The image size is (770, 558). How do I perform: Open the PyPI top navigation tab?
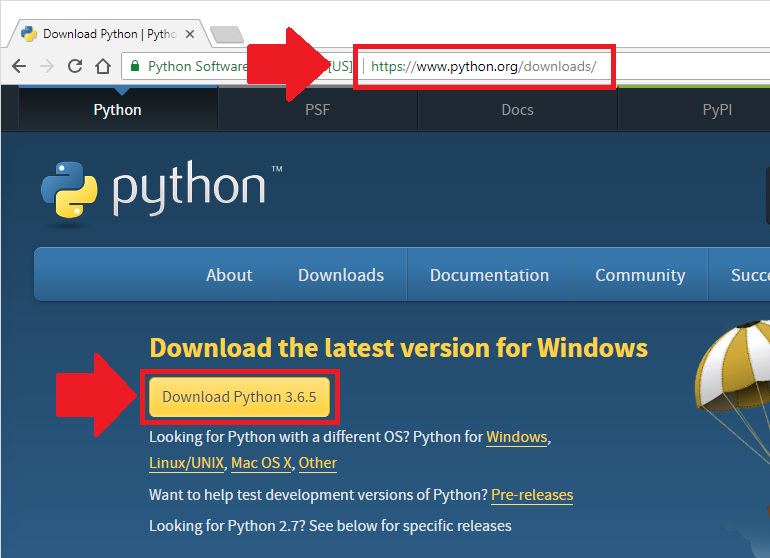tap(717, 110)
